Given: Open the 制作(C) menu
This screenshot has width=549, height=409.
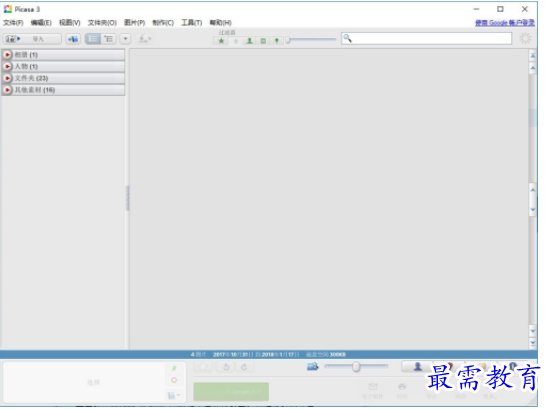Looking at the screenshot, I should point(163,23).
